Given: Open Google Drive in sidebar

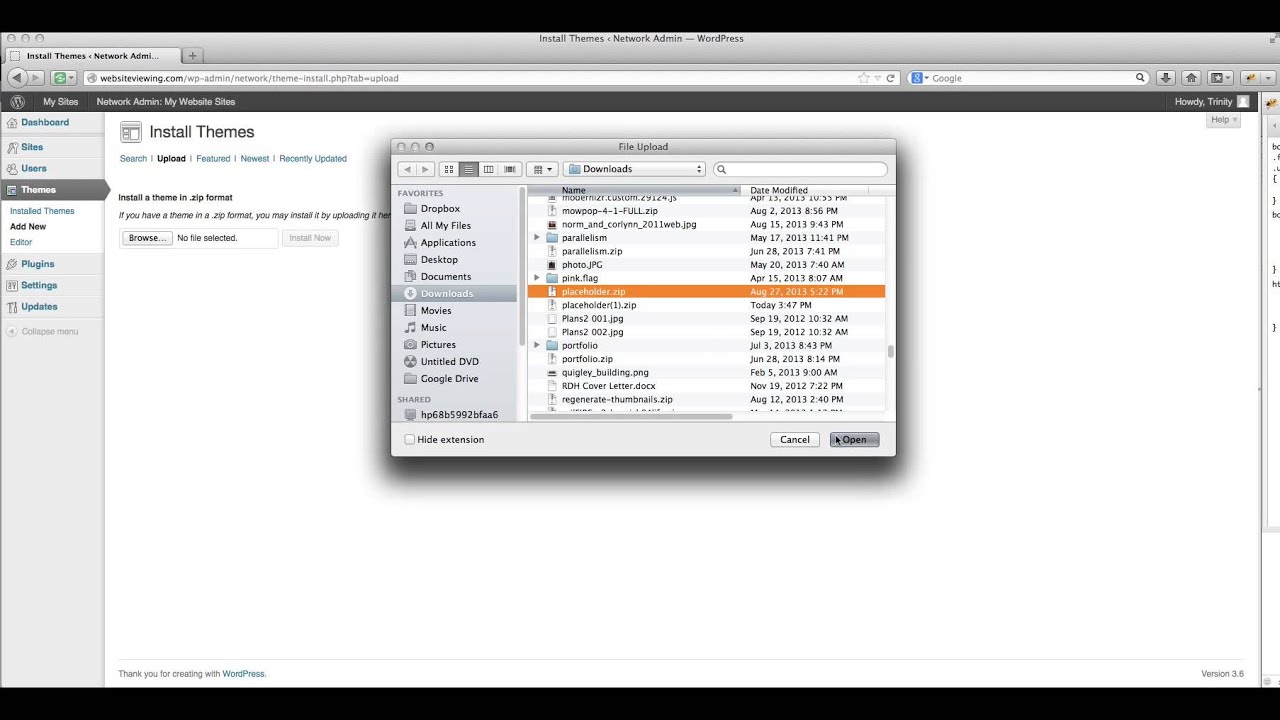Looking at the screenshot, I should point(449,378).
